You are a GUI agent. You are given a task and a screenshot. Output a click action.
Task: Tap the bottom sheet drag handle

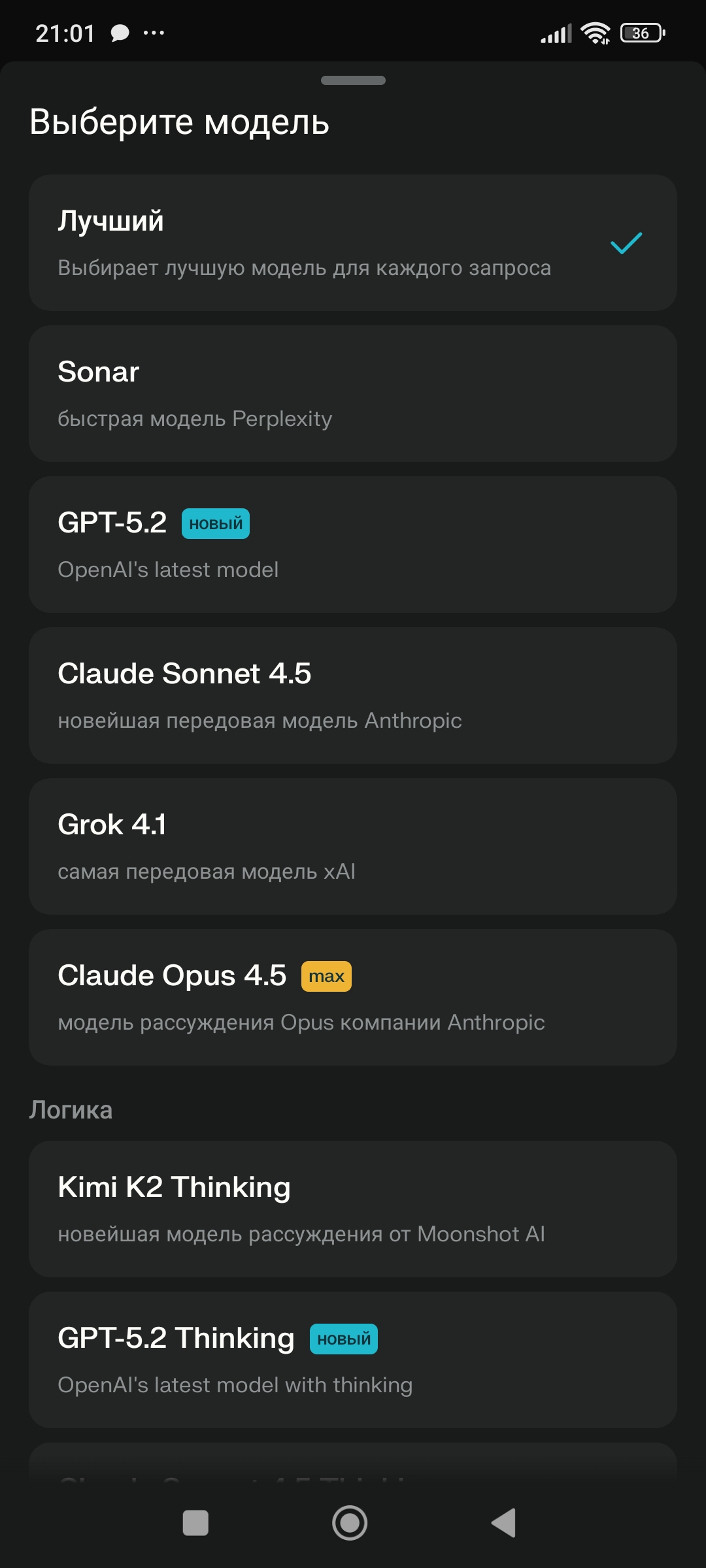pyautogui.click(x=353, y=80)
